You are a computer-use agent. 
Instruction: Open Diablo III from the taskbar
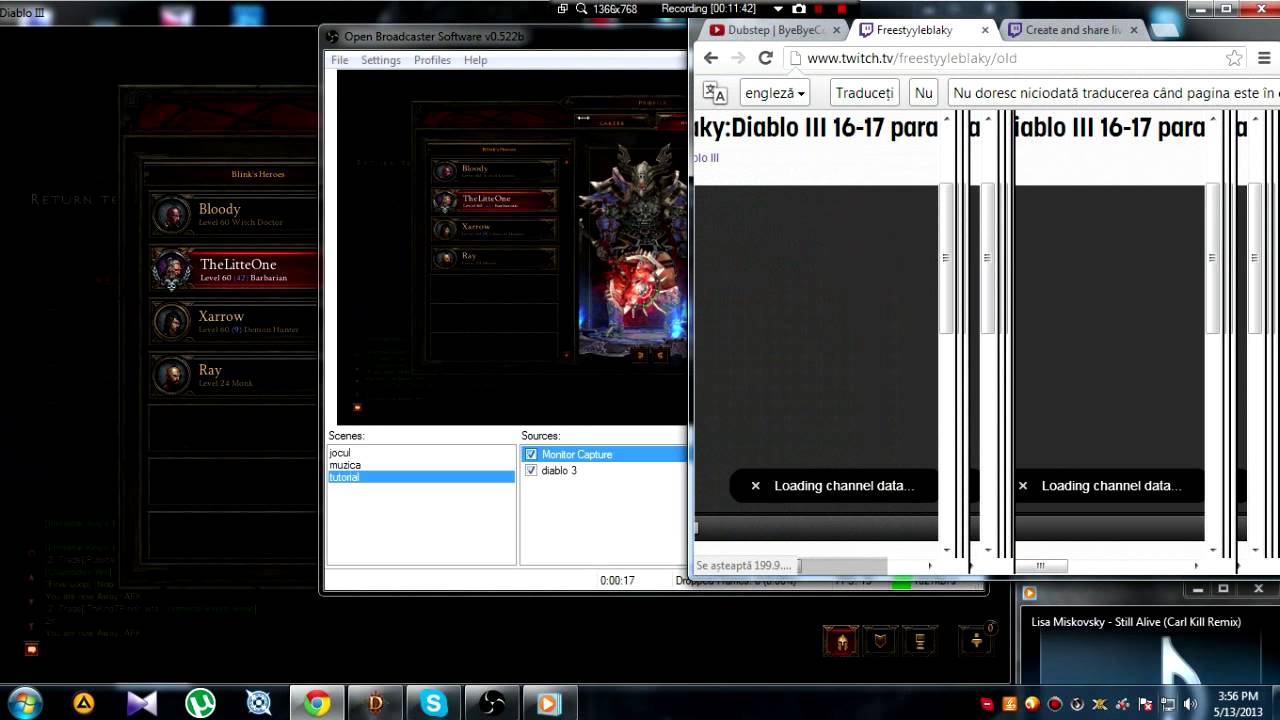375,703
